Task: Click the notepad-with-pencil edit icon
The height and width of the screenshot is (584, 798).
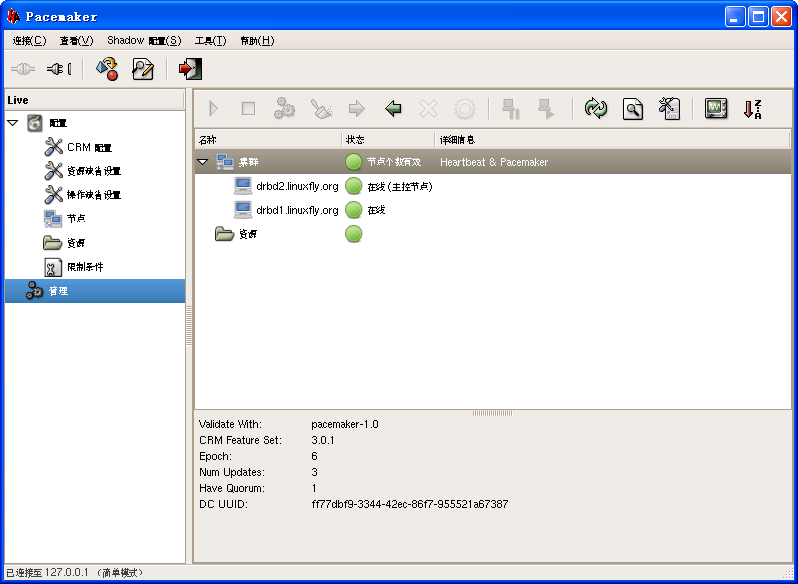Action: coord(143,69)
